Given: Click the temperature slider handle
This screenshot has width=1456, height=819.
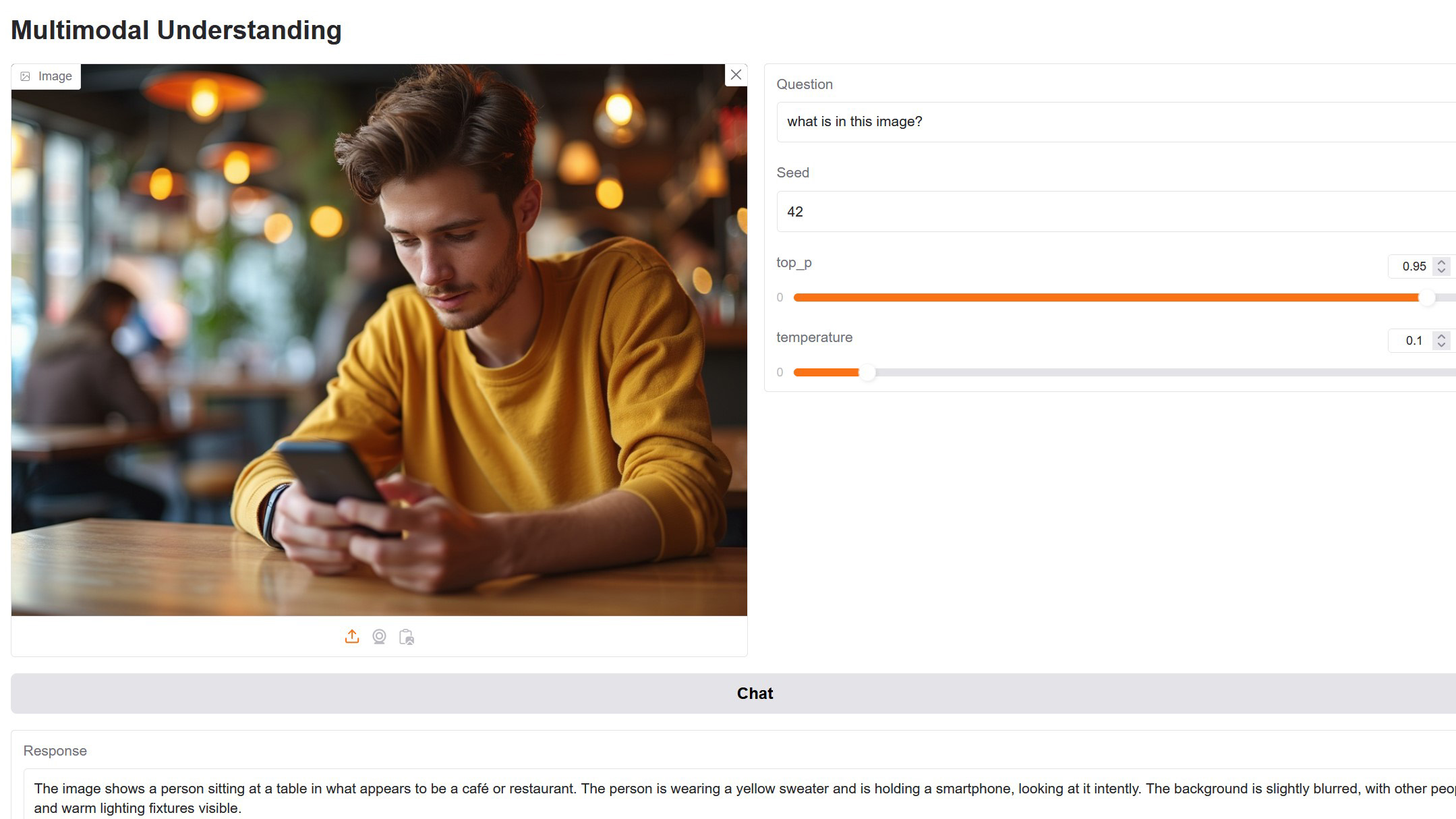Looking at the screenshot, I should coord(868,372).
